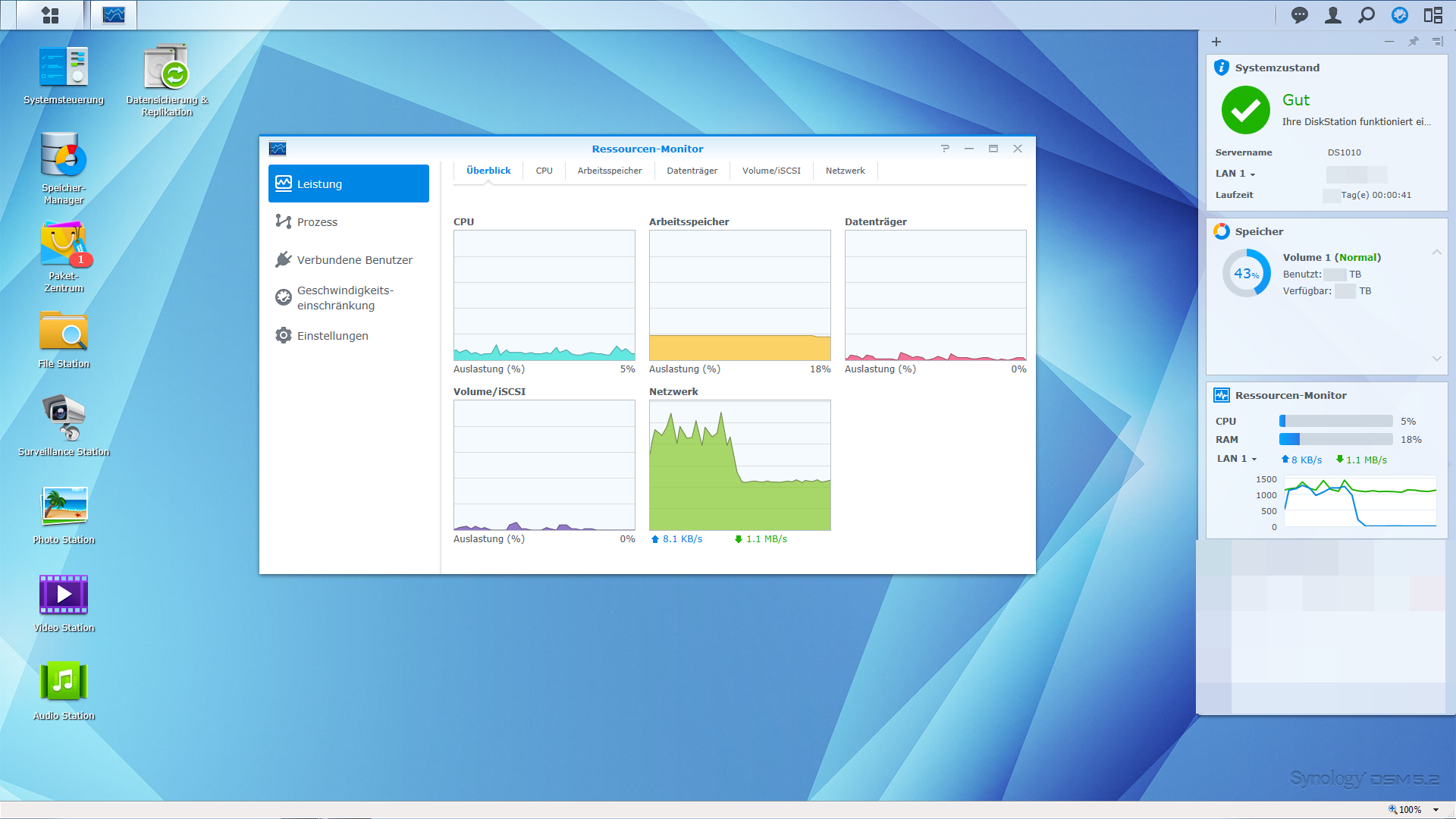Add a widget with the plus button
1456x819 pixels.
click(1216, 42)
